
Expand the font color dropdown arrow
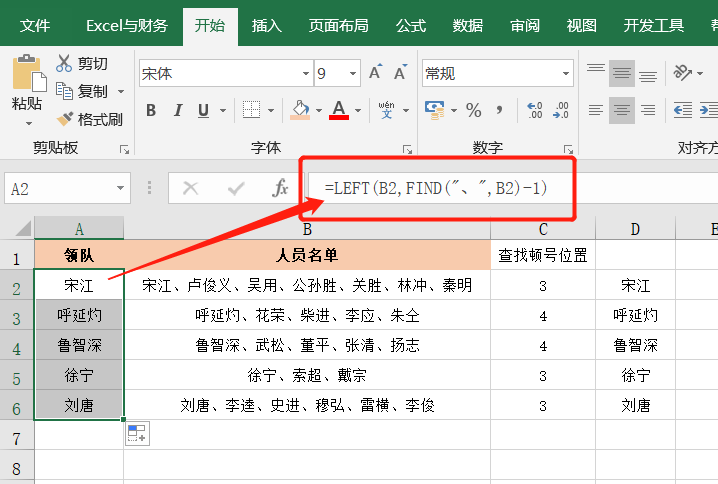coord(358,110)
